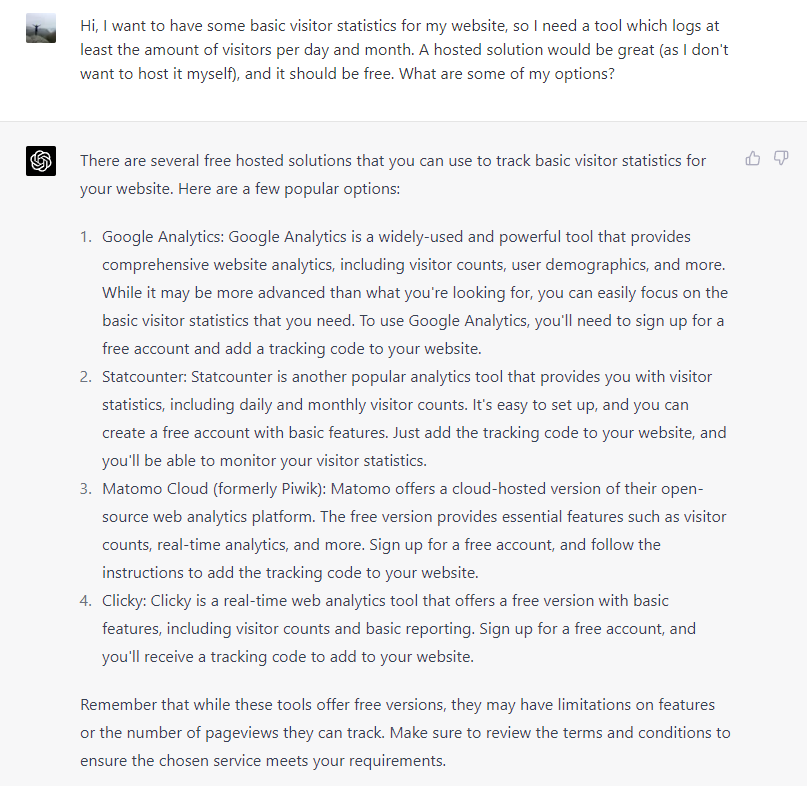Screen dimensions: 807x786
Task: Click the user's question message text
Action: (405, 49)
